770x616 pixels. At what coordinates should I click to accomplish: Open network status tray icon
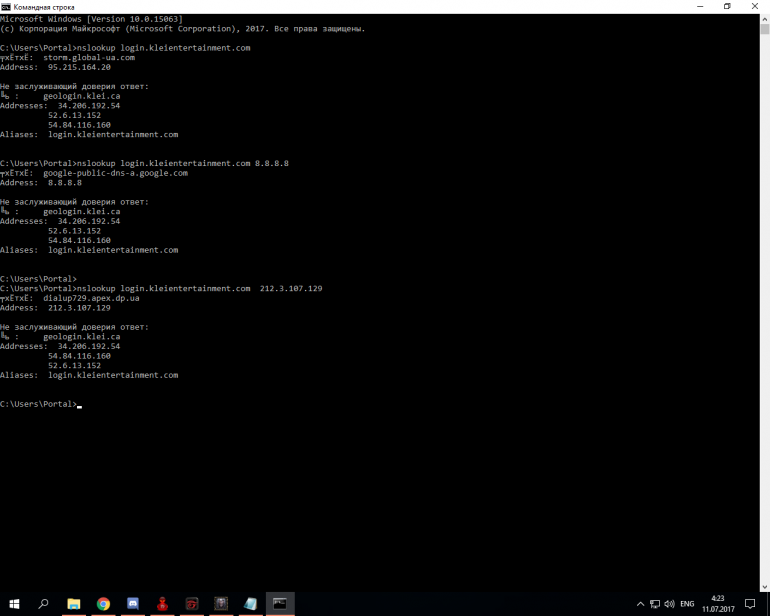(655, 604)
